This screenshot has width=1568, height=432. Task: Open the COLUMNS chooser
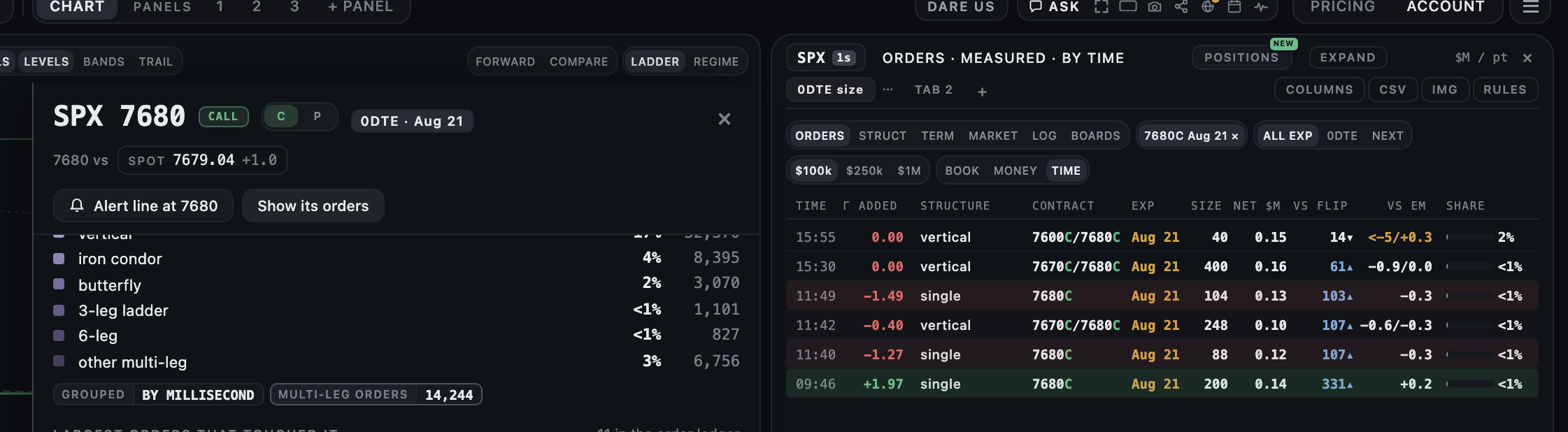point(1320,89)
